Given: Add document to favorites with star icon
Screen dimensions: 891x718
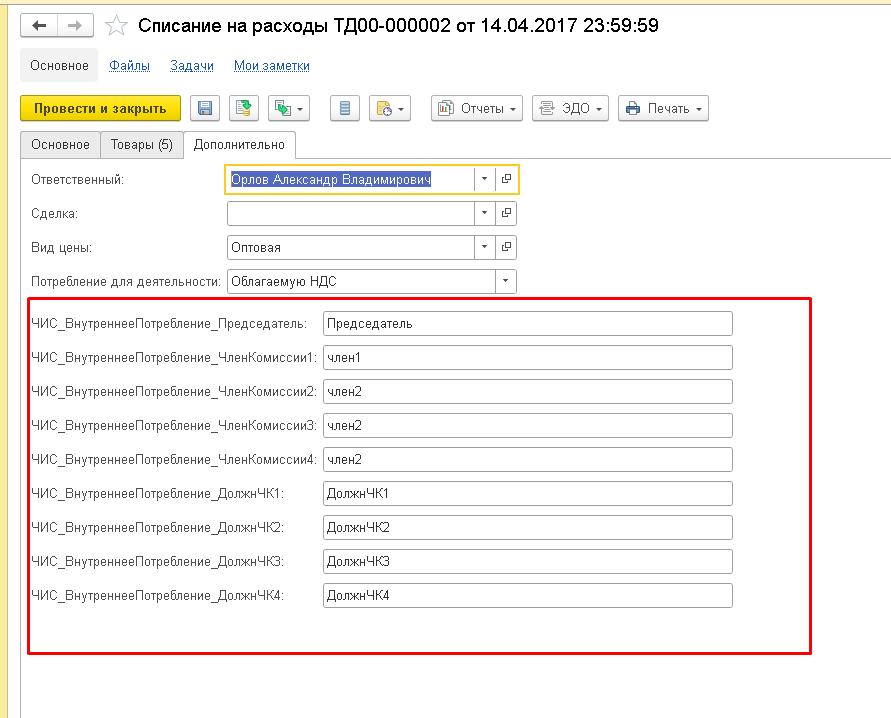Looking at the screenshot, I should (x=116, y=26).
